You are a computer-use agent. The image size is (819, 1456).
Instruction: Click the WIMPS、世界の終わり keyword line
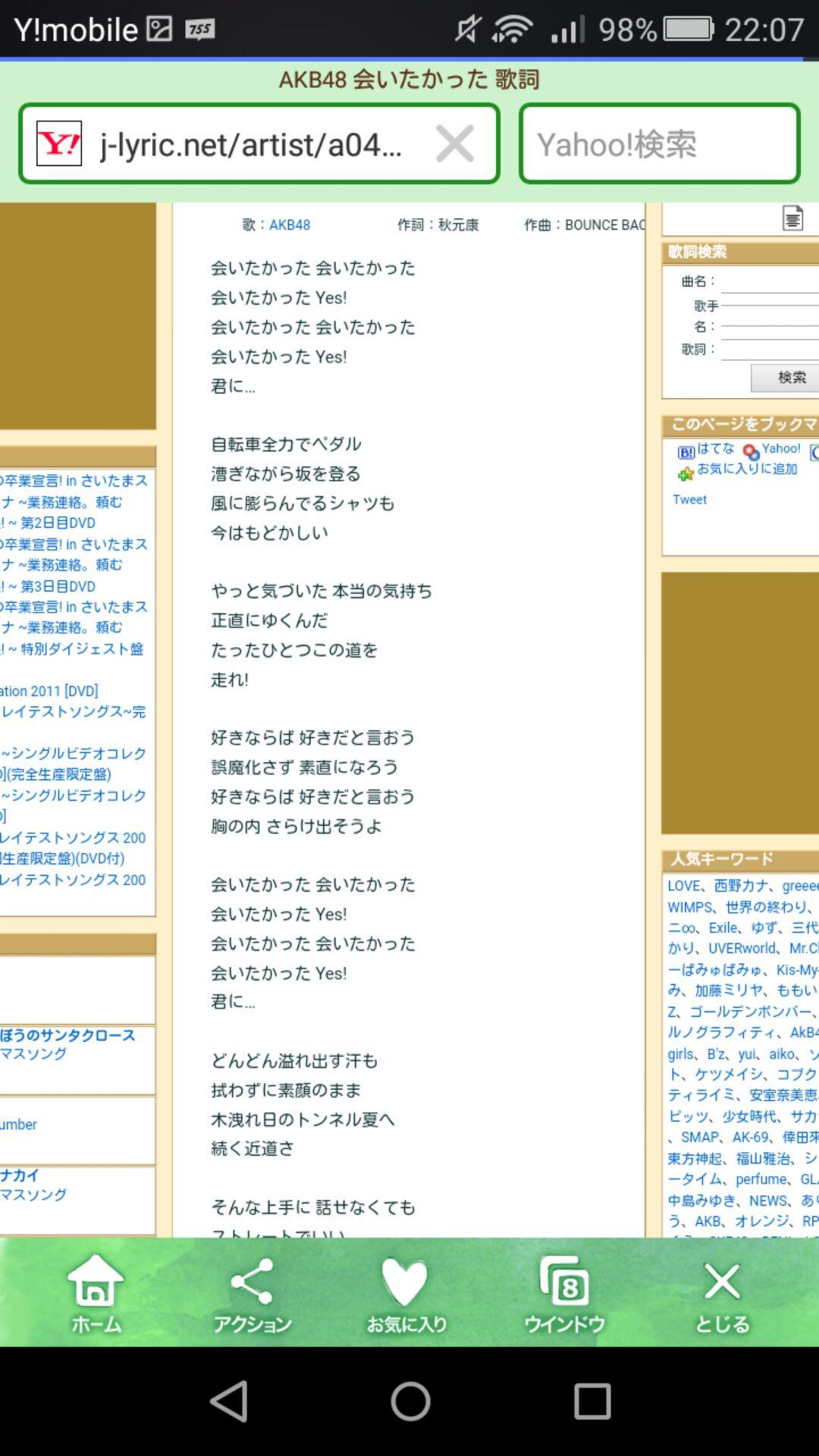point(743,907)
